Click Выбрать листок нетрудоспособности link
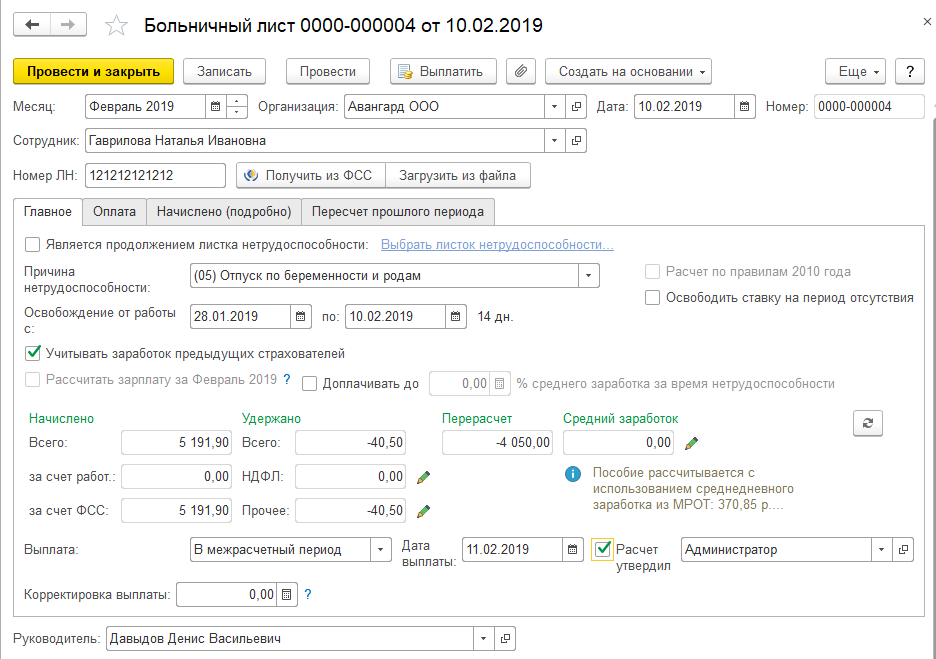The height and width of the screenshot is (659, 936). [x=497, y=245]
